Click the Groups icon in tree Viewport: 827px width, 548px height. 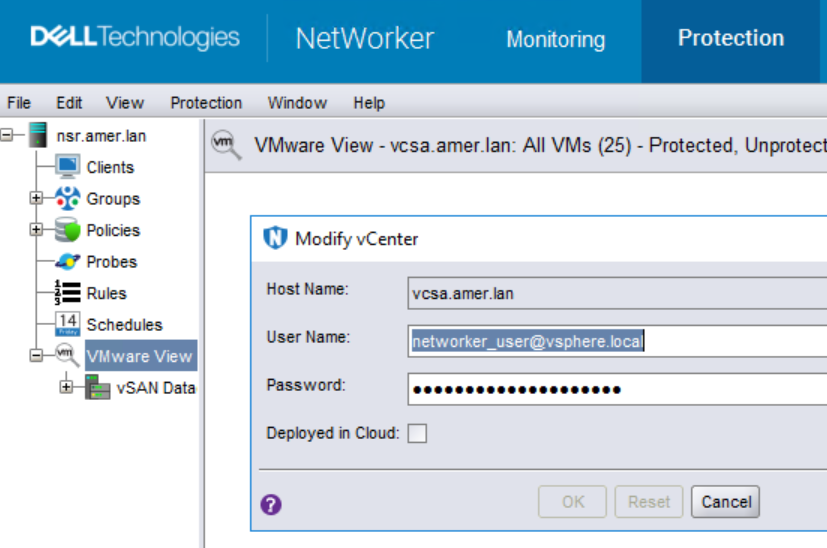click(x=68, y=198)
